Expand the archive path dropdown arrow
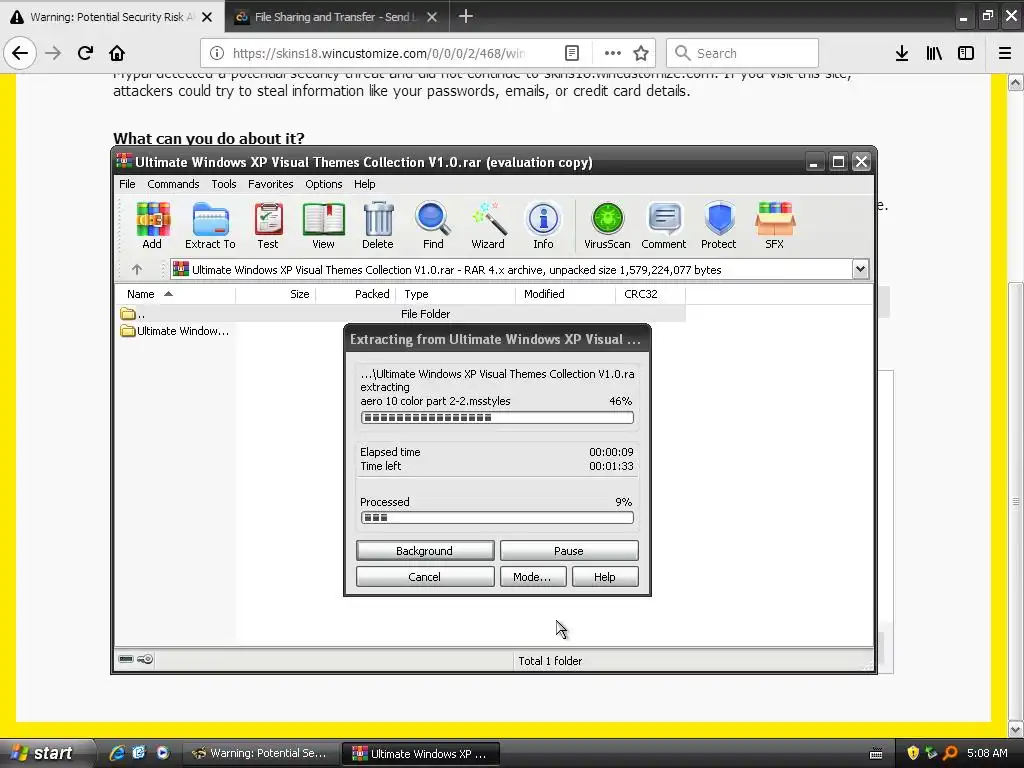Viewport: 1024px width, 768px height. [860, 269]
